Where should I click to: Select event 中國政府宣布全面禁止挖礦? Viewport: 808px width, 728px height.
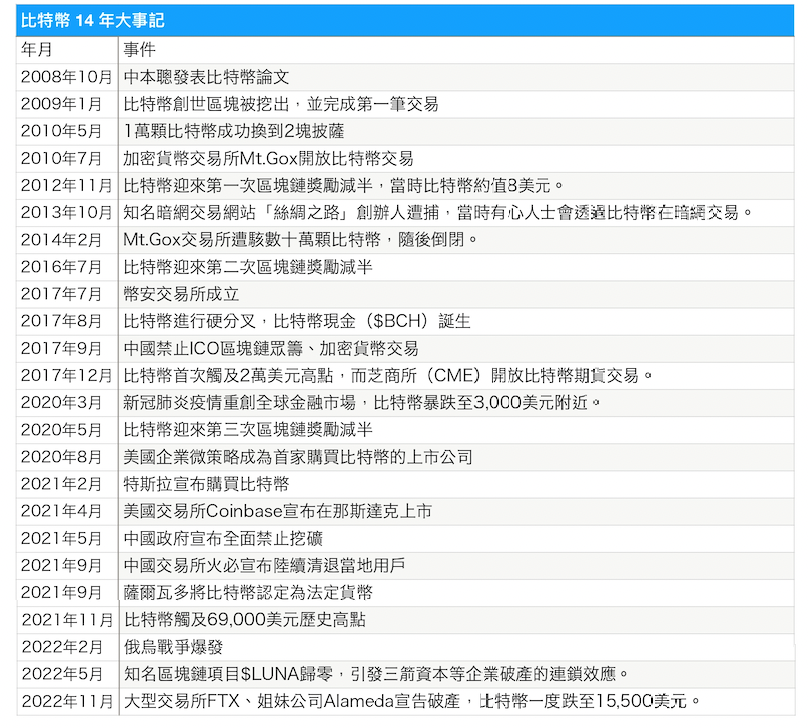(223, 539)
